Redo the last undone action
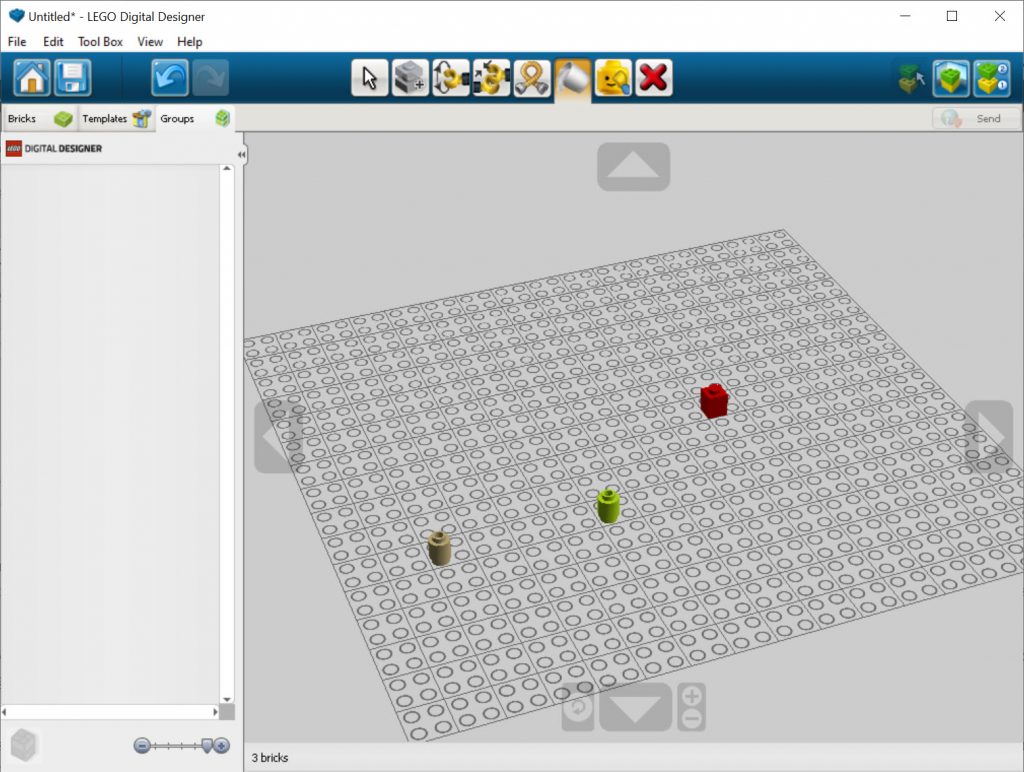This screenshot has height=772, width=1024. 210,78
